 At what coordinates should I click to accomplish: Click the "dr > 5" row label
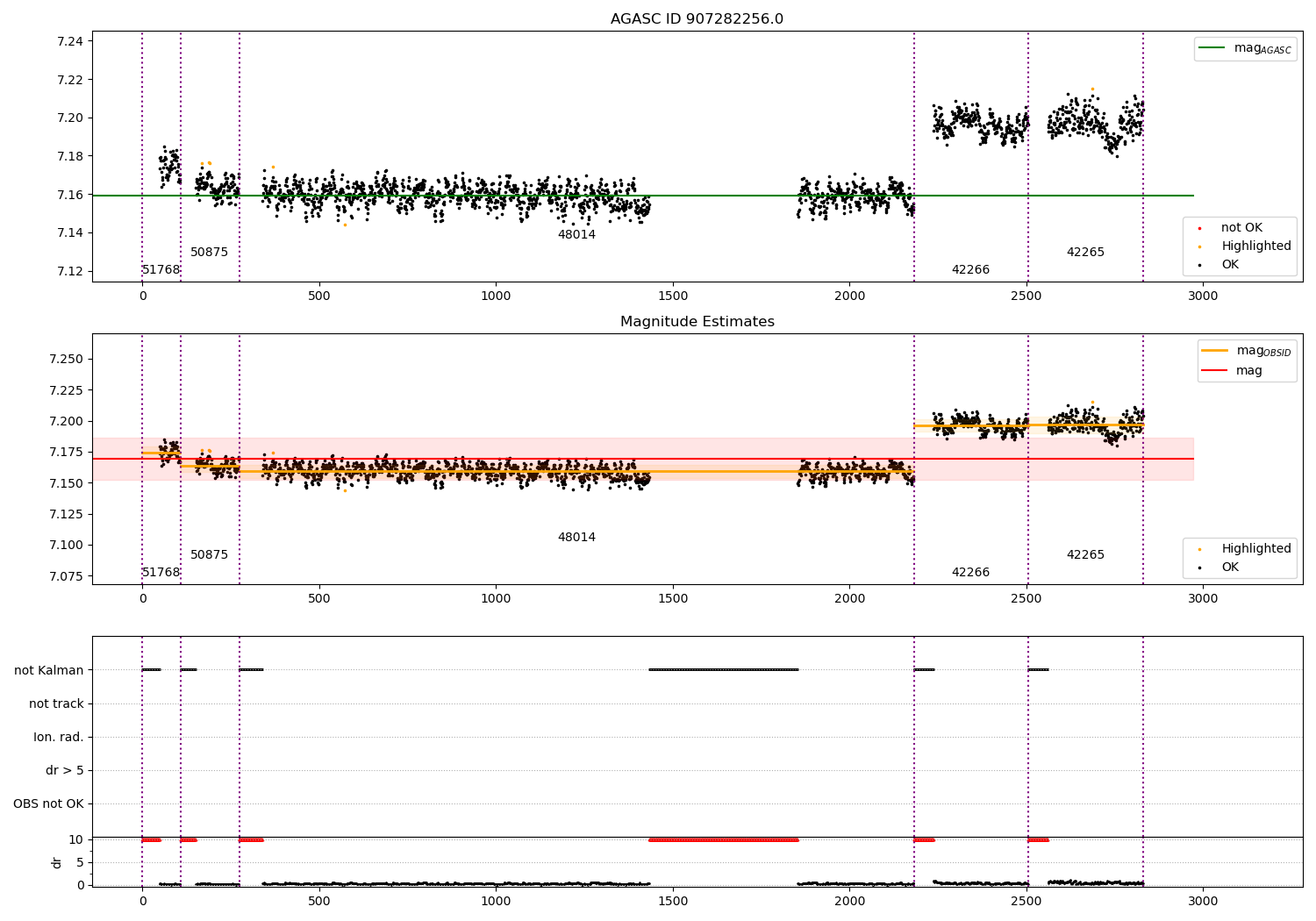tap(65, 771)
